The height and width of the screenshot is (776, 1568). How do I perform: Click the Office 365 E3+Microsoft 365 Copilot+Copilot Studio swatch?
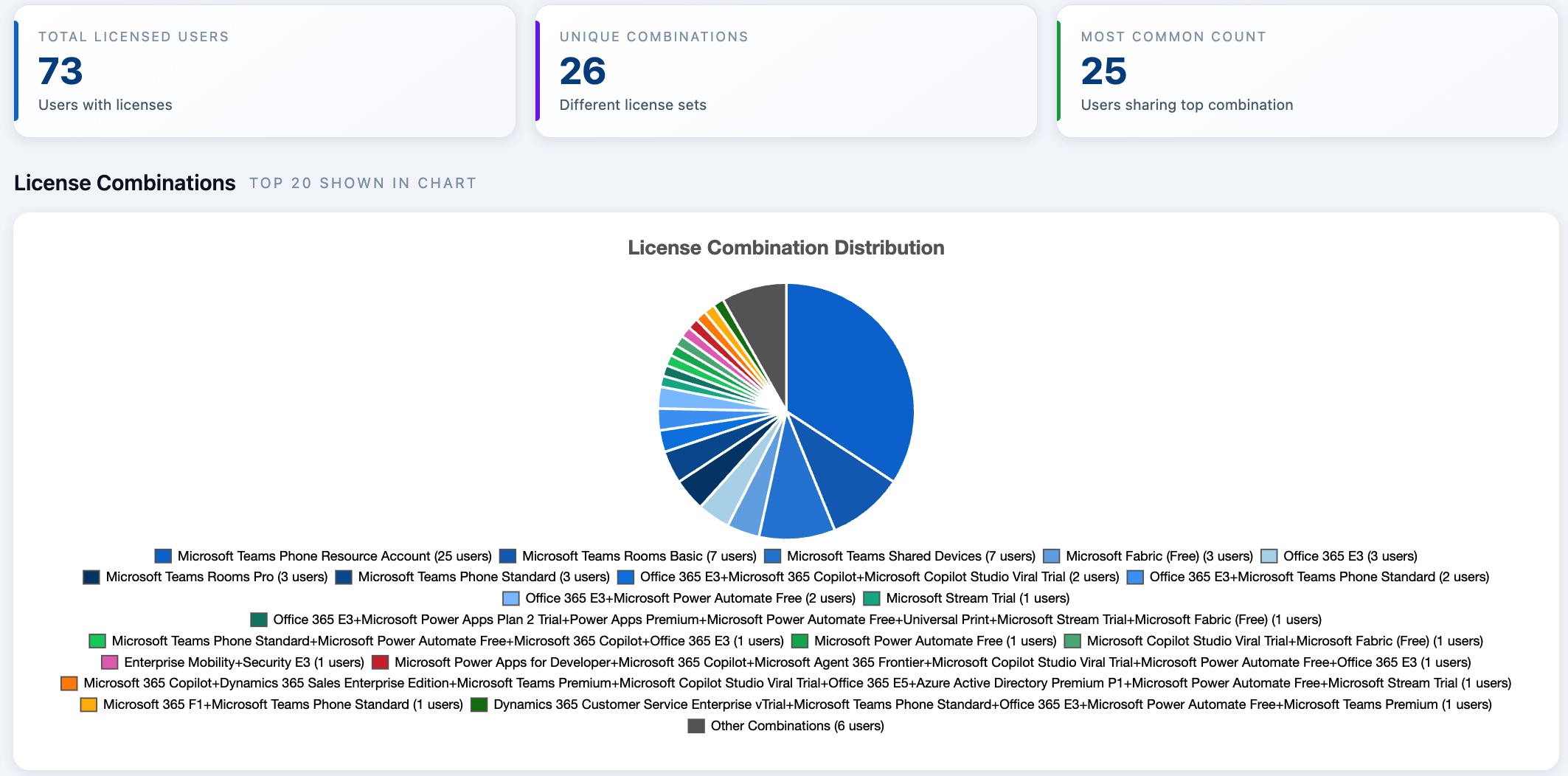click(x=625, y=577)
